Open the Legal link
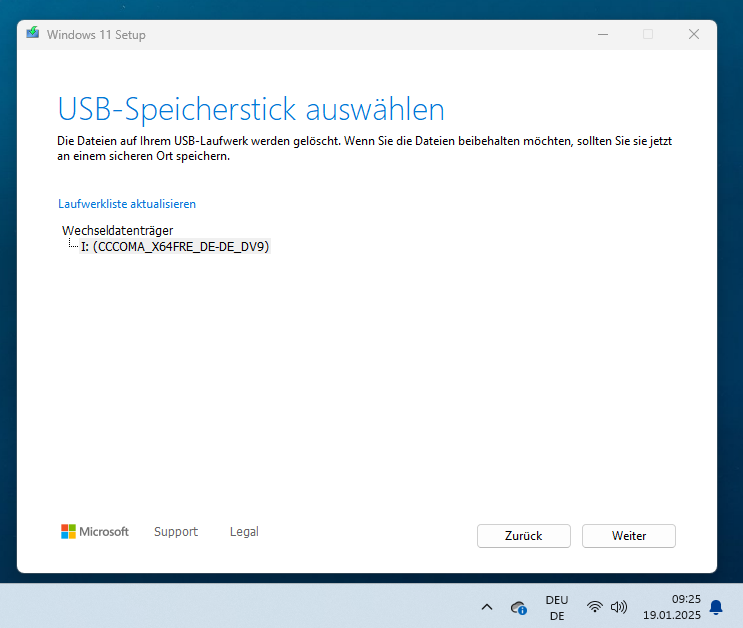 (244, 532)
